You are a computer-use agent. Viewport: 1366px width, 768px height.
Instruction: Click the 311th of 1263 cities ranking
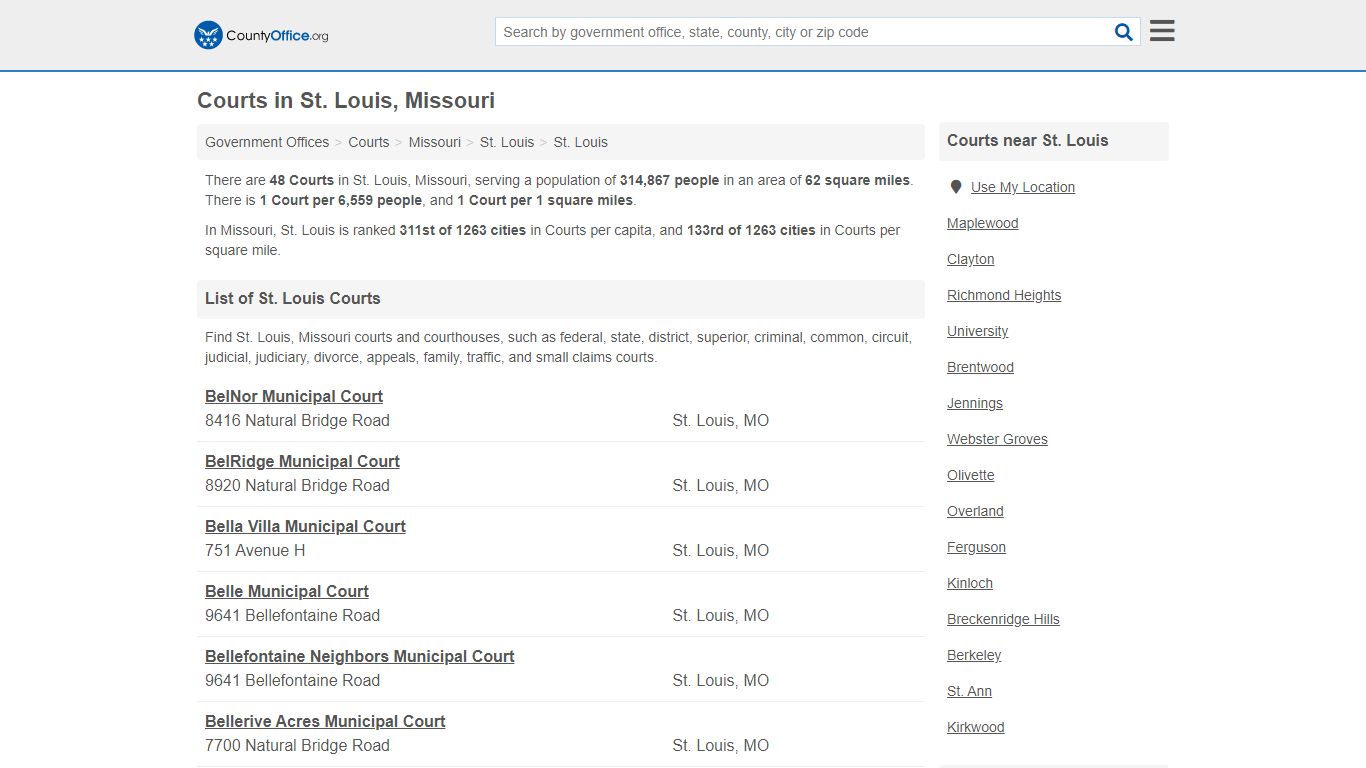click(463, 230)
